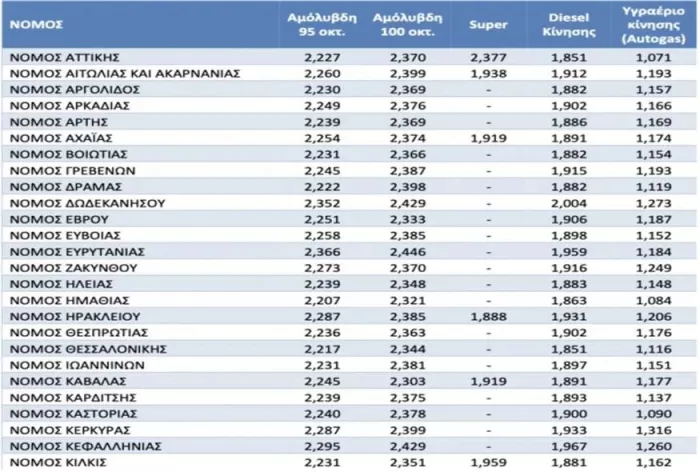The width and height of the screenshot is (700, 472).
Task: Click the Super column header
Action: [488, 25]
